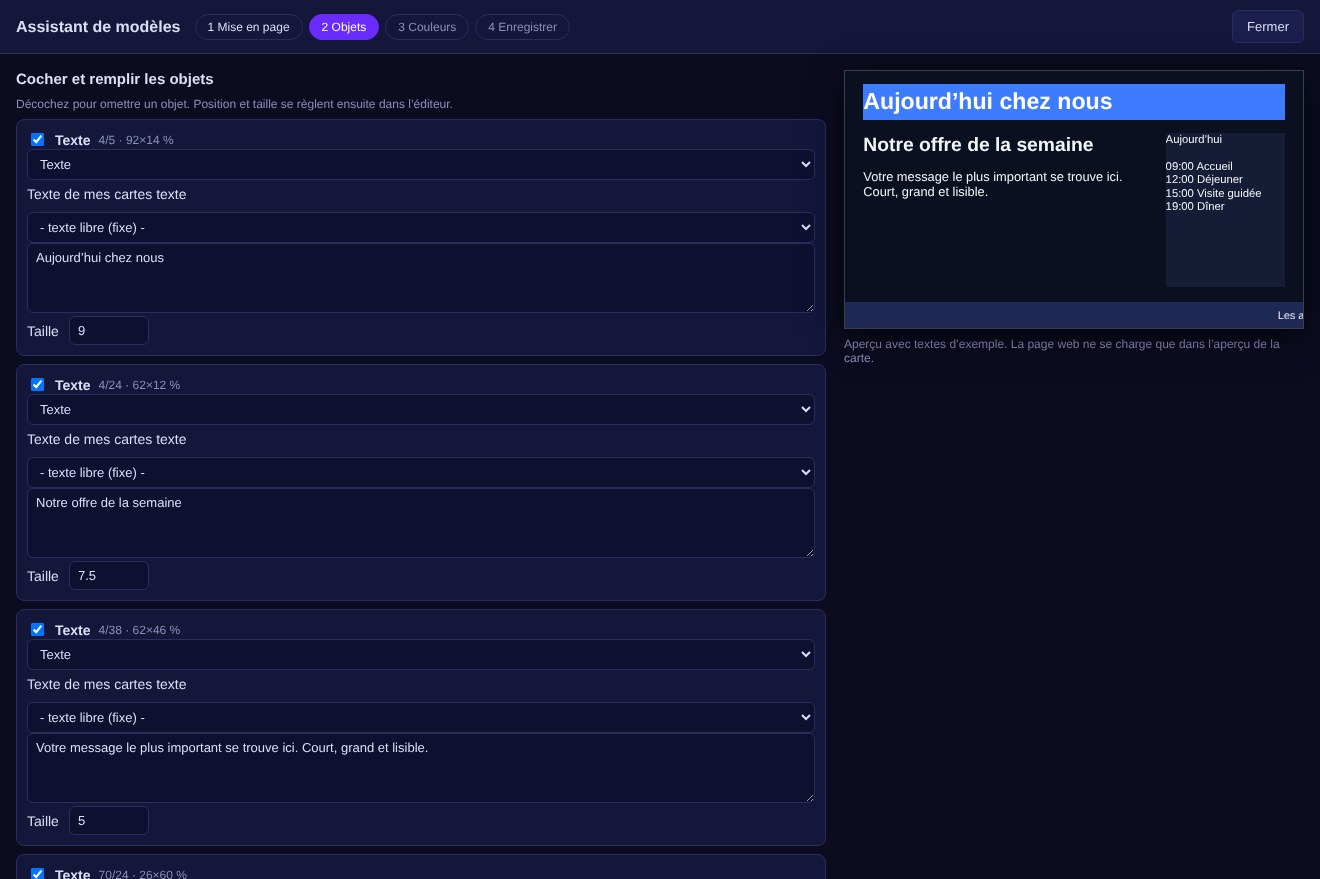Toggle checkbox for the 4/24 Texte object
This screenshot has height=879, width=1320.
click(37, 385)
